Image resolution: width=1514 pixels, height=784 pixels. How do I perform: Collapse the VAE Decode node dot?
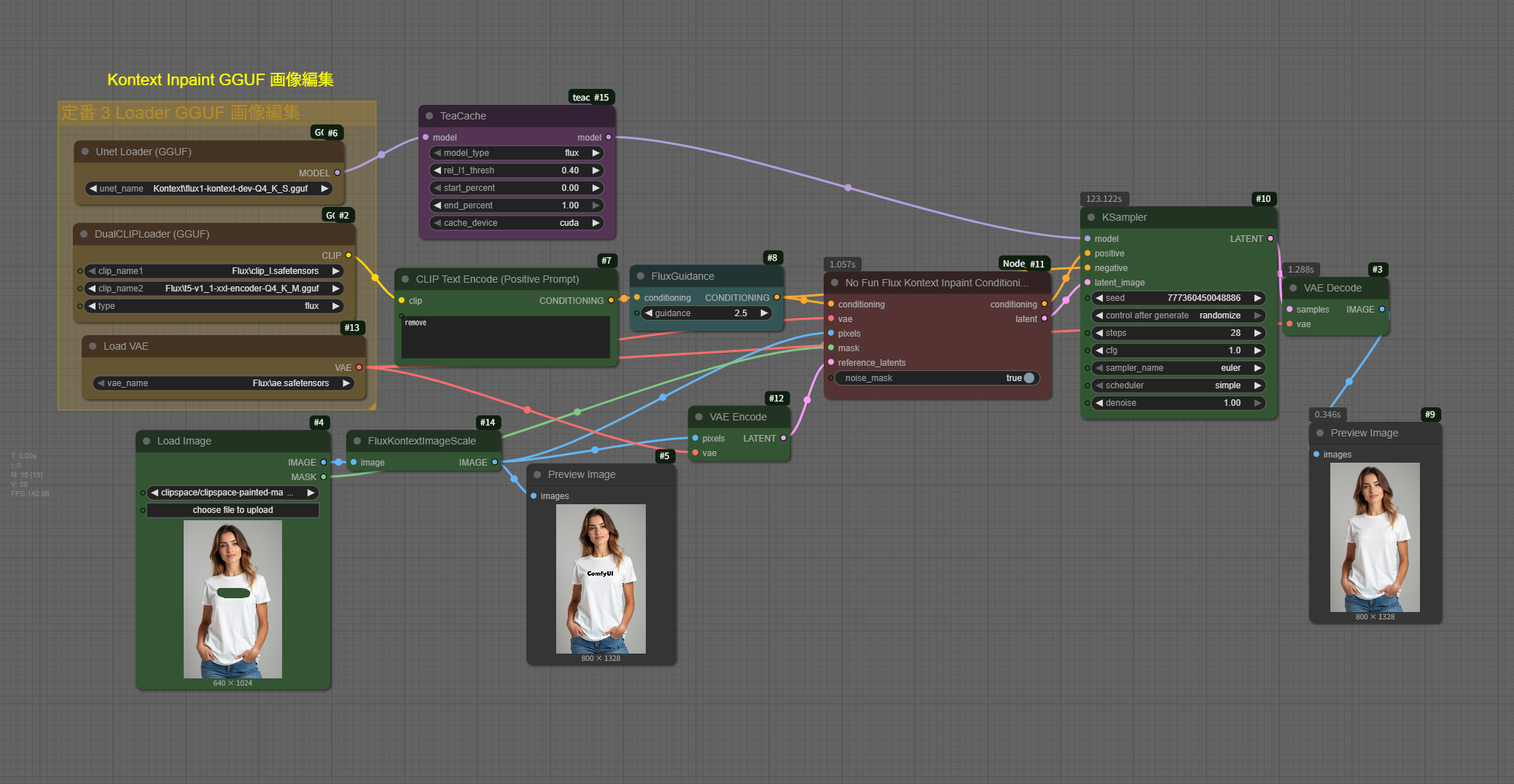pos(1293,288)
